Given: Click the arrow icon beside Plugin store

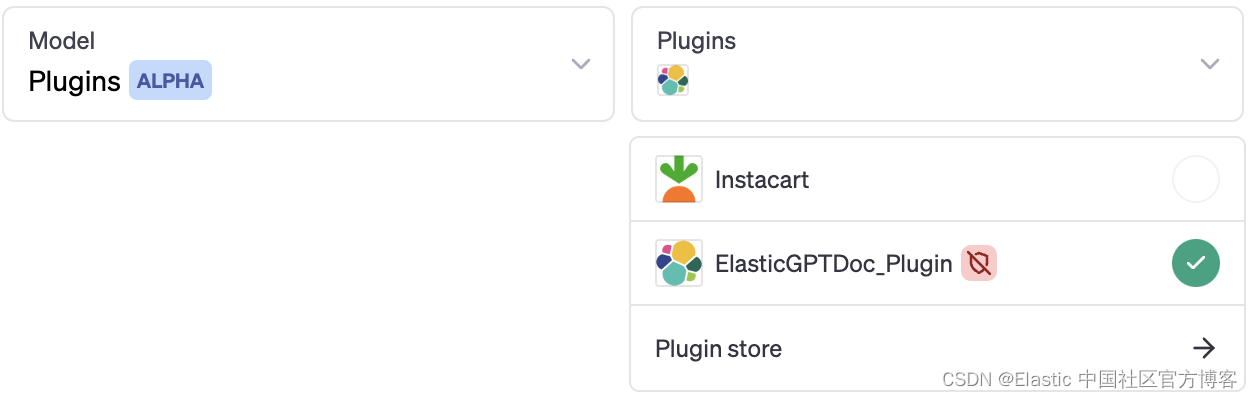Looking at the screenshot, I should 1204,348.
